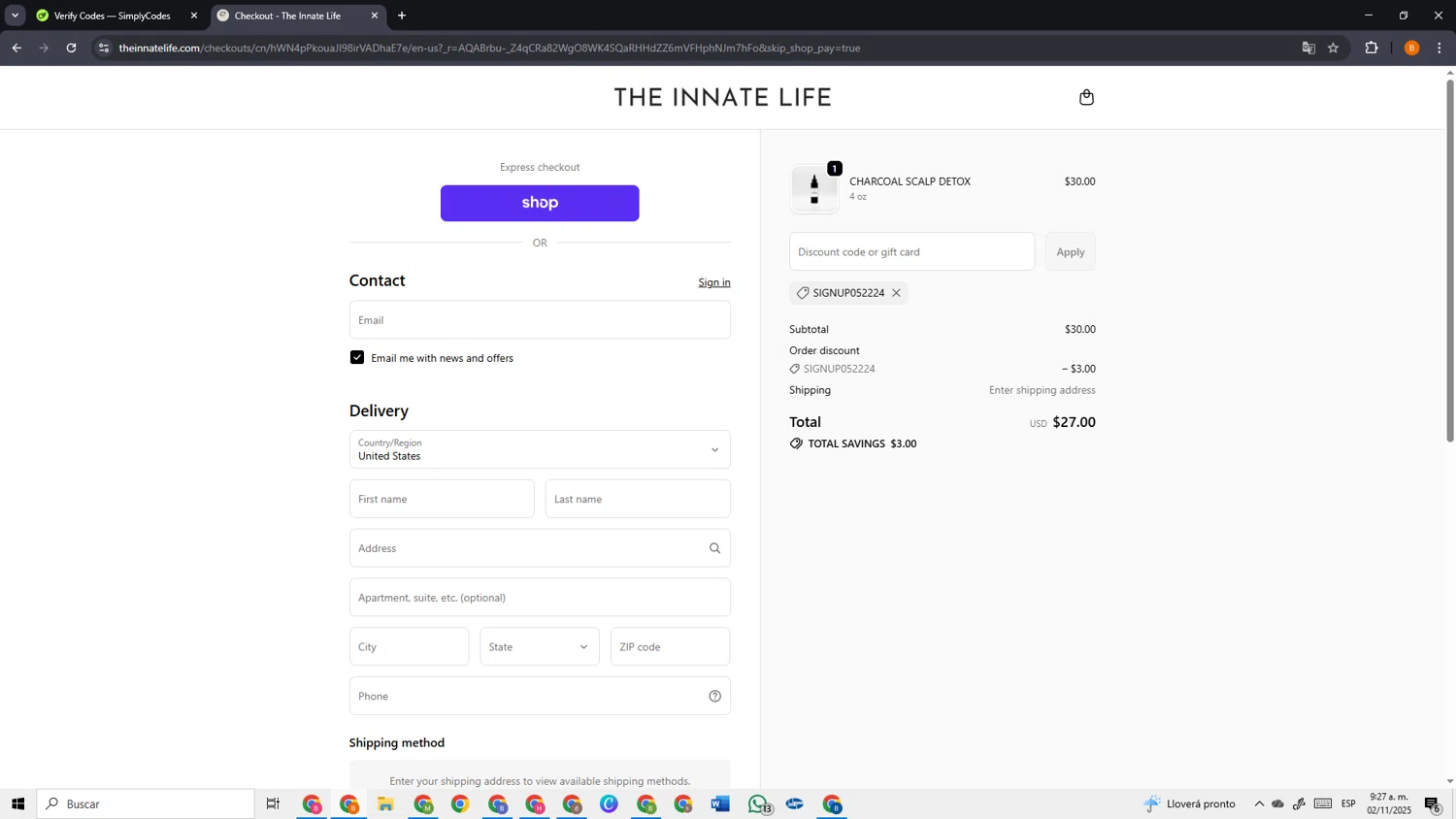Click the Enter shipping address text
The image size is (1456, 819).
click(1042, 390)
